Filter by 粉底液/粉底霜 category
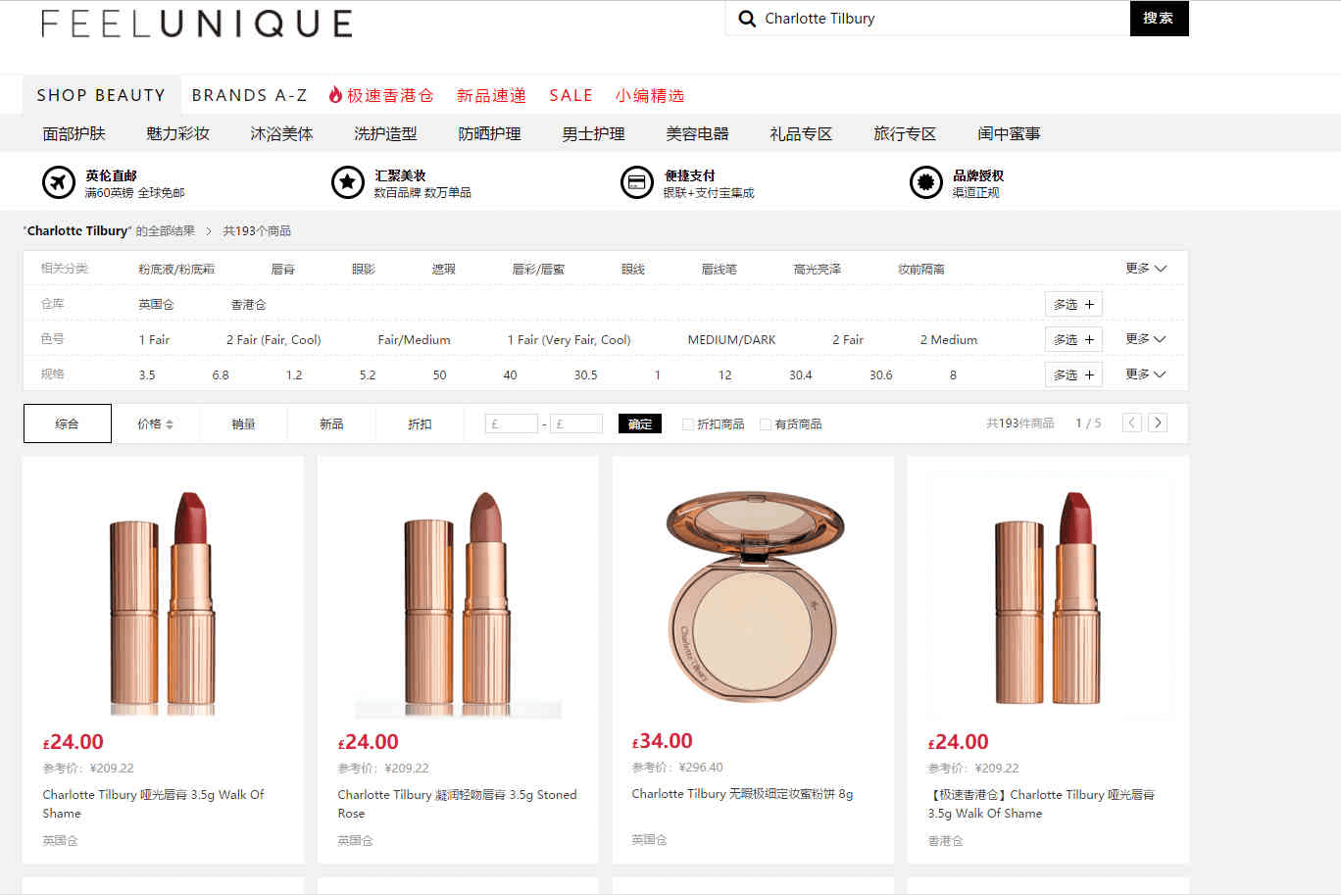 pyautogui.click(x=176, y=269)
